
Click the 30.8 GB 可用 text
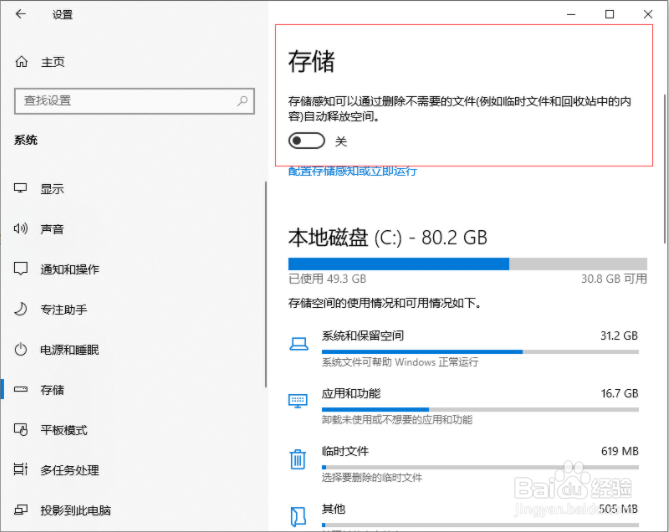614,279
